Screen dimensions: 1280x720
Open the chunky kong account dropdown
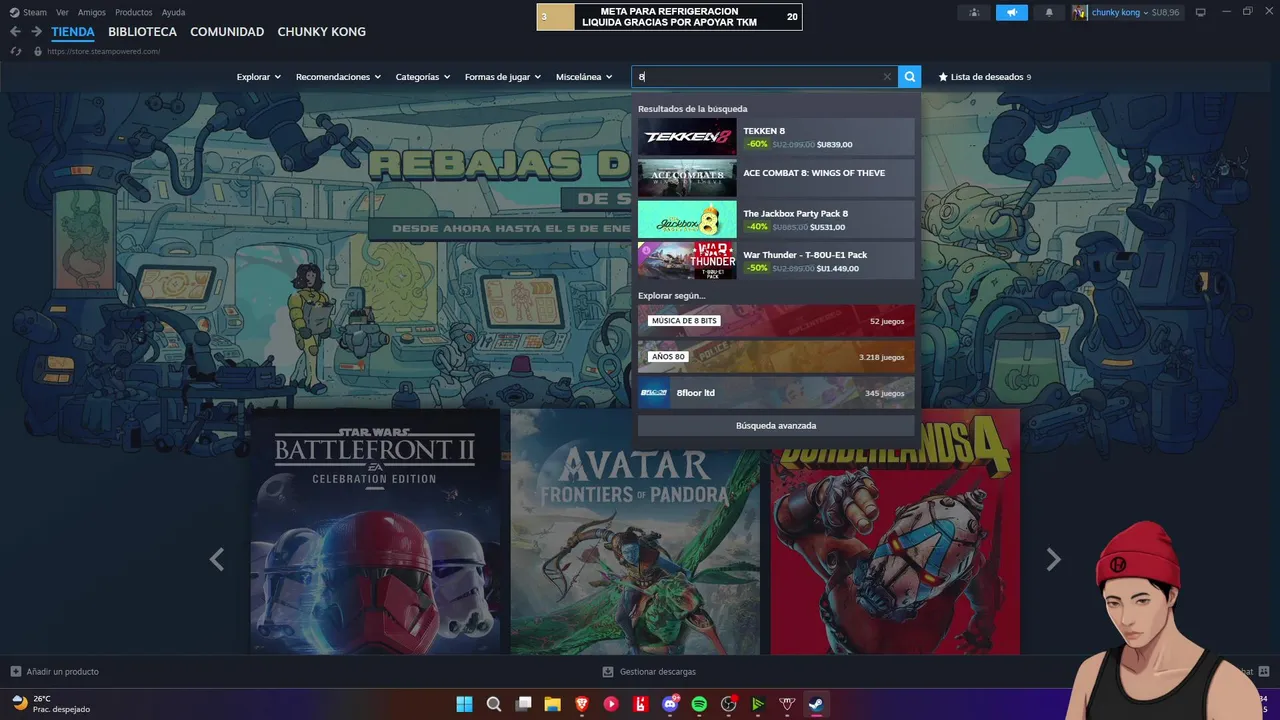[x=1126, y=12]
